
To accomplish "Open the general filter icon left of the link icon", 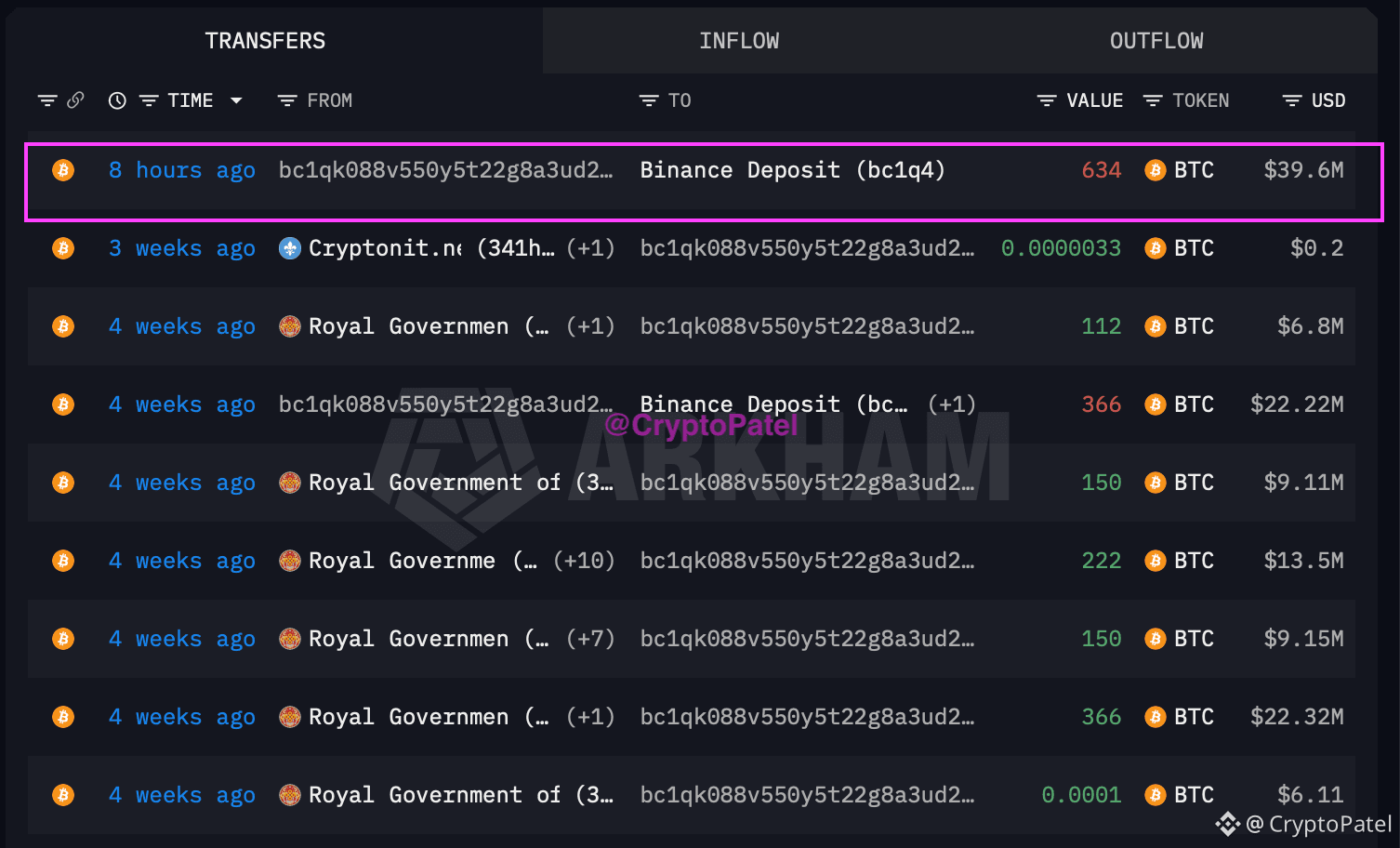I will (47, 100).
